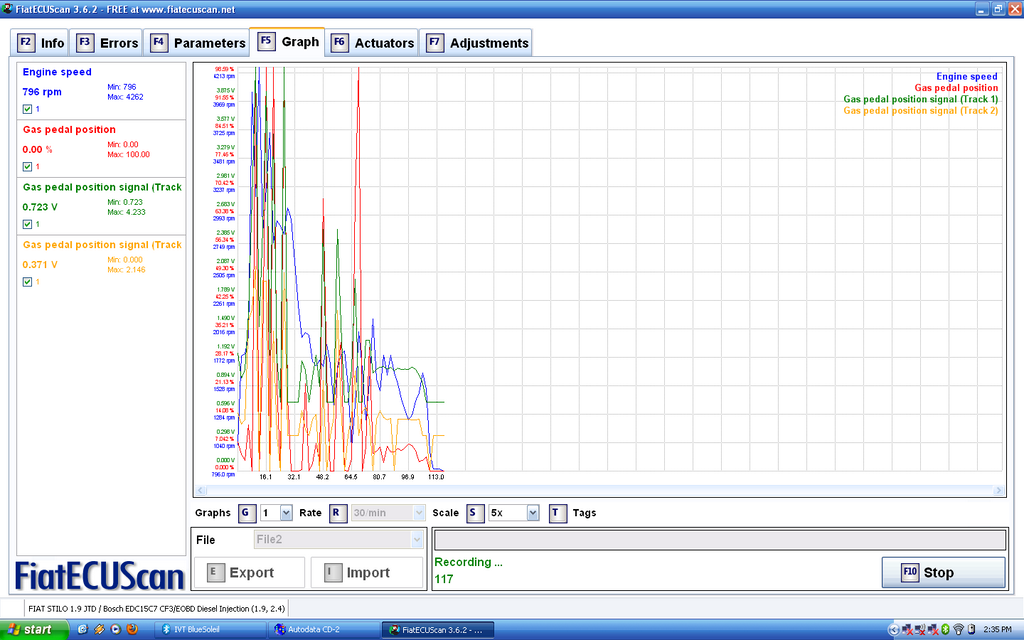This screenshot has width=1024, height=640.
Task: Open the media player quick launch icon
Action: 116,630
